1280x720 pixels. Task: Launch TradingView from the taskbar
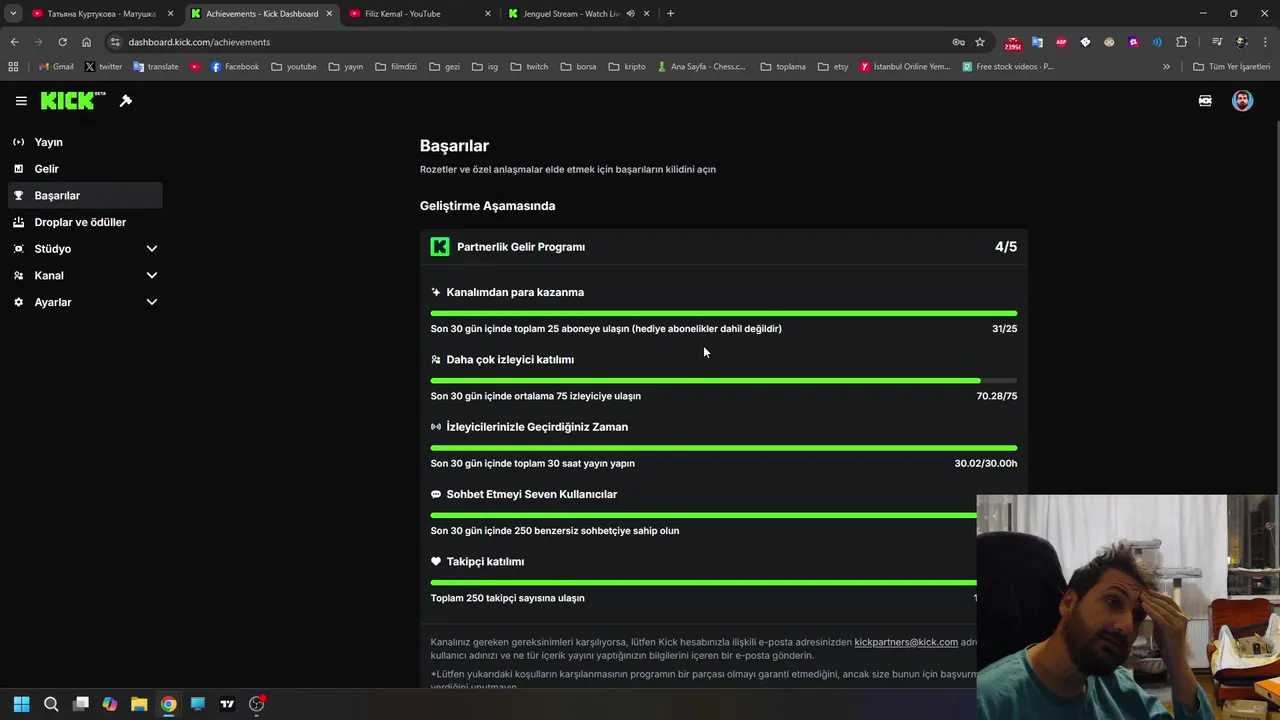pos(227,704)
